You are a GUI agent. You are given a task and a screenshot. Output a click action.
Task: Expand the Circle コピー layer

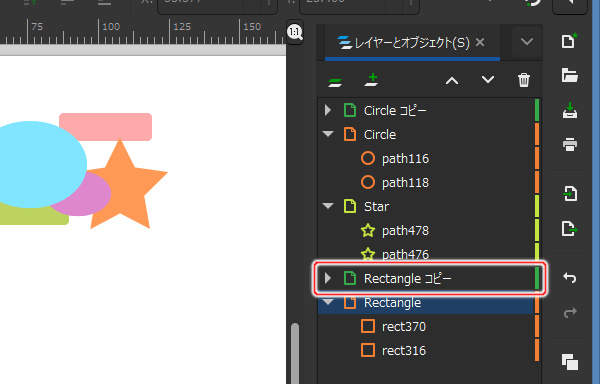point(328,111)
